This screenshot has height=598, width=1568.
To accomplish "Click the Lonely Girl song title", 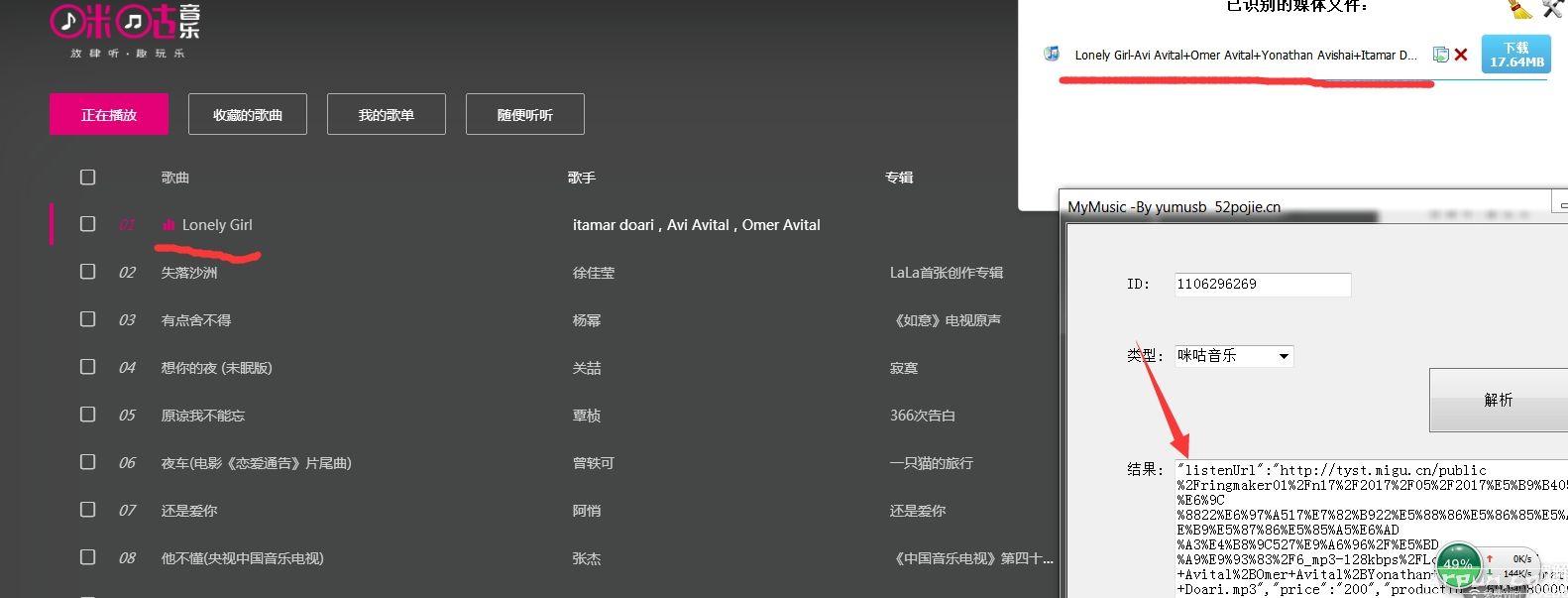I will (217, 225).
